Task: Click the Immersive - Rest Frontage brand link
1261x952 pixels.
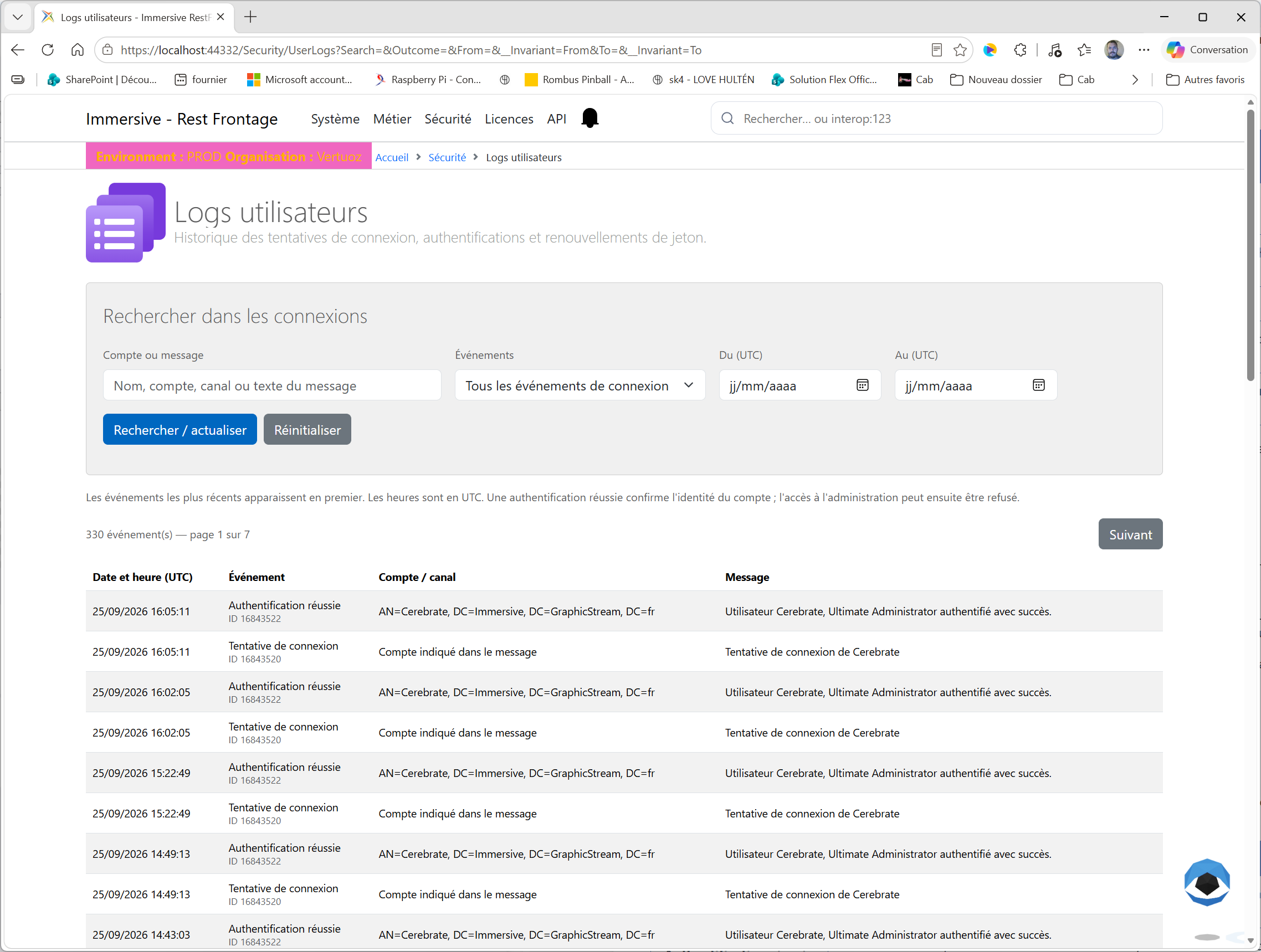Action: pos(182,119)
